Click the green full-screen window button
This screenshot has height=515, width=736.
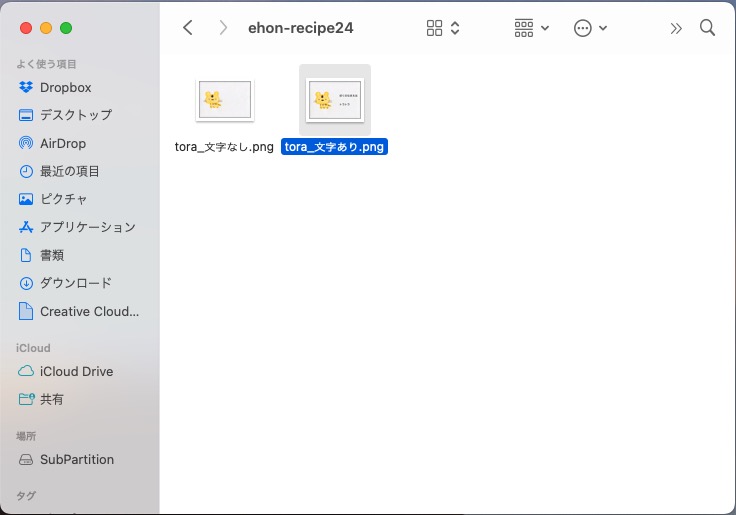tap(66, 28)
